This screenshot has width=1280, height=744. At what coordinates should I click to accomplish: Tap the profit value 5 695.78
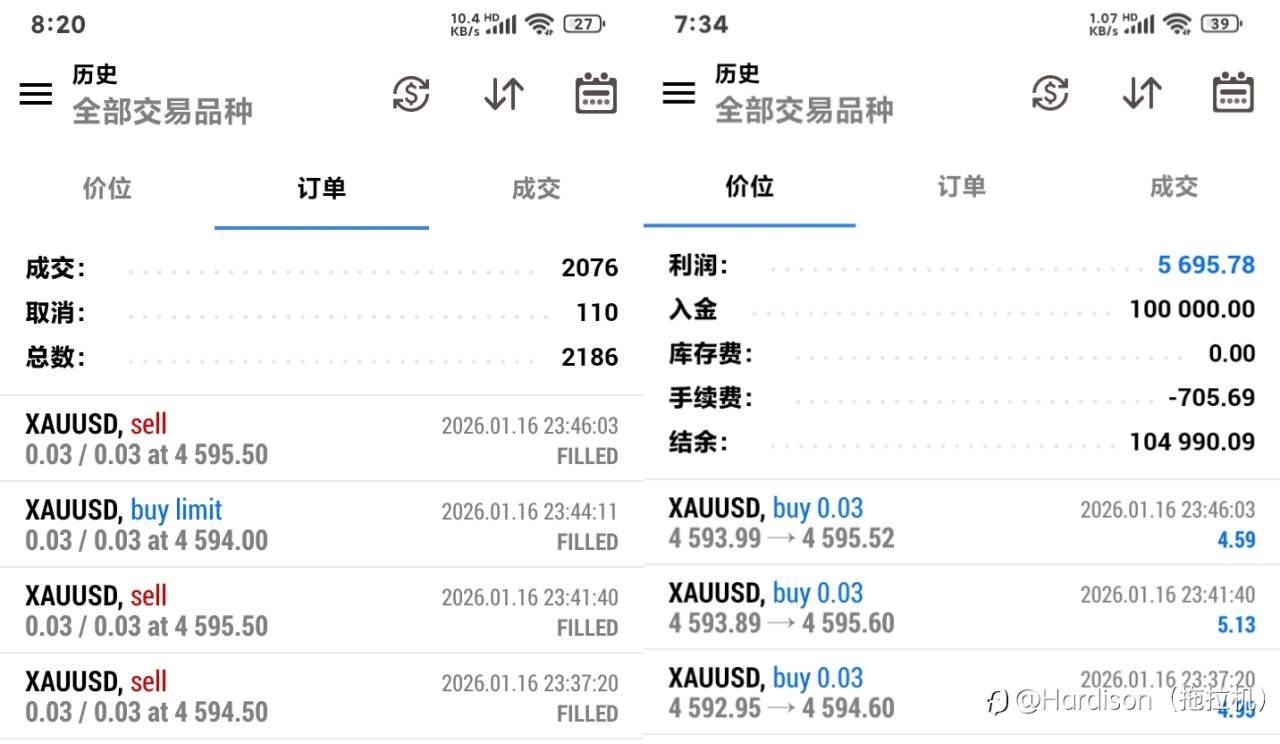tap(1205, 264)
